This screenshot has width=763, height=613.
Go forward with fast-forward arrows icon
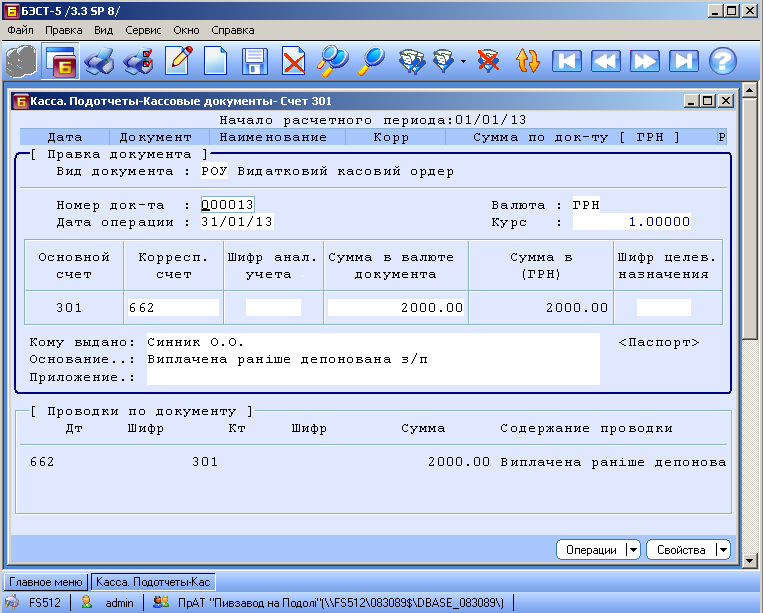tap(644, 61)
